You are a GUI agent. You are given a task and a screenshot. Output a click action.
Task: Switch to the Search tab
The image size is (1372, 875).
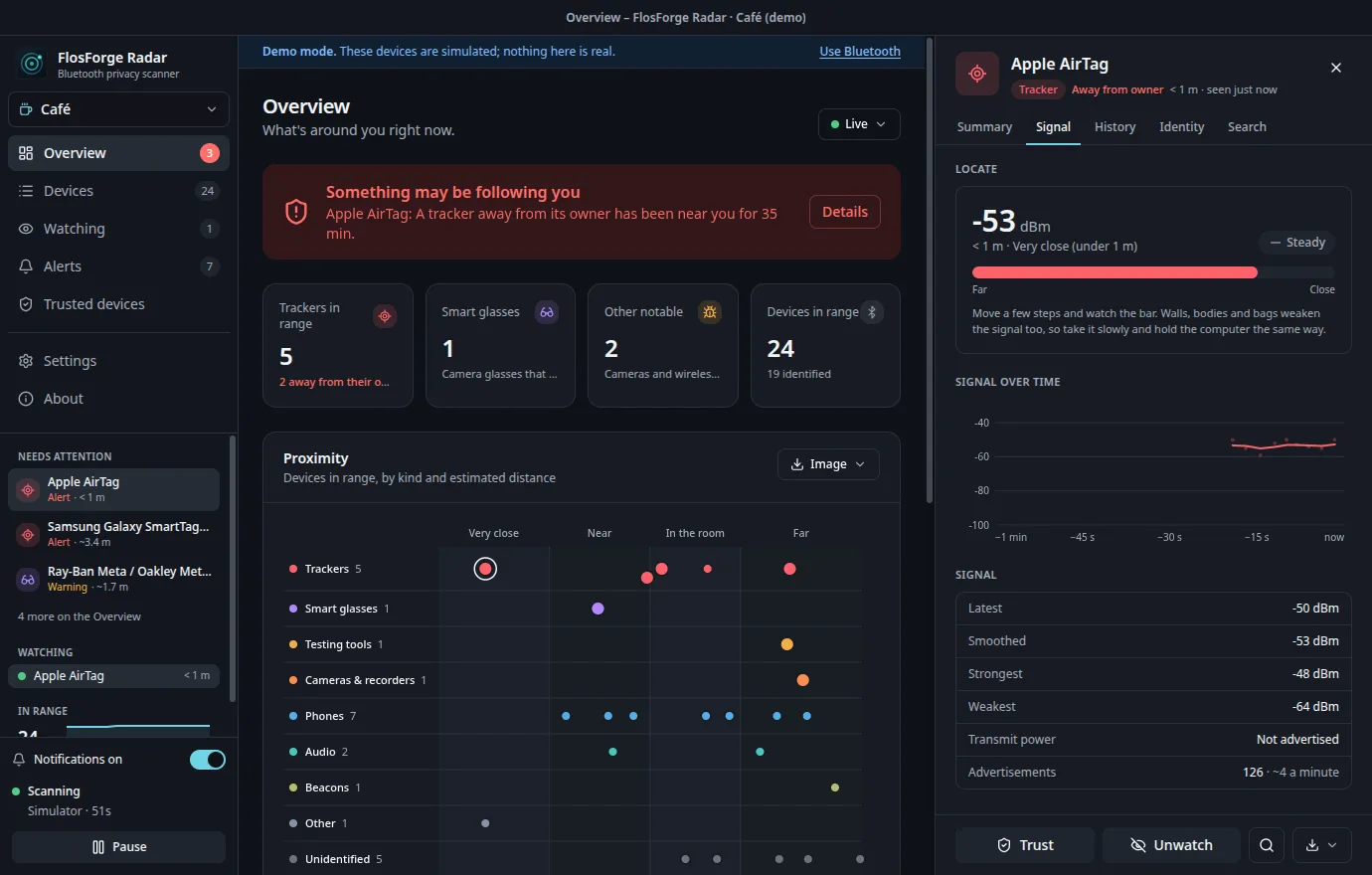[x=1247, y=127]
